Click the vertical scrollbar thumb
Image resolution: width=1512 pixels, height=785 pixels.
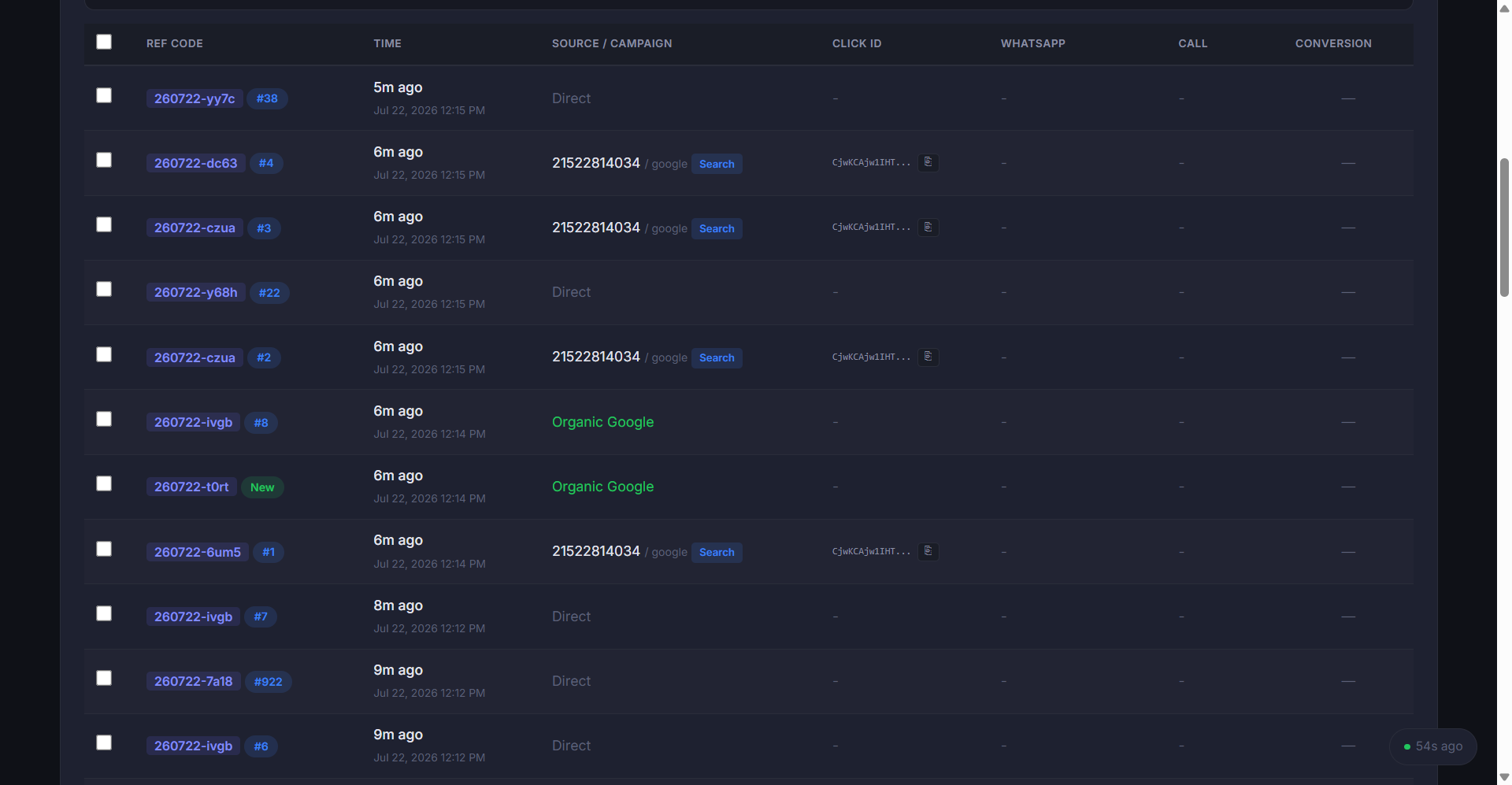(1504, 228)
